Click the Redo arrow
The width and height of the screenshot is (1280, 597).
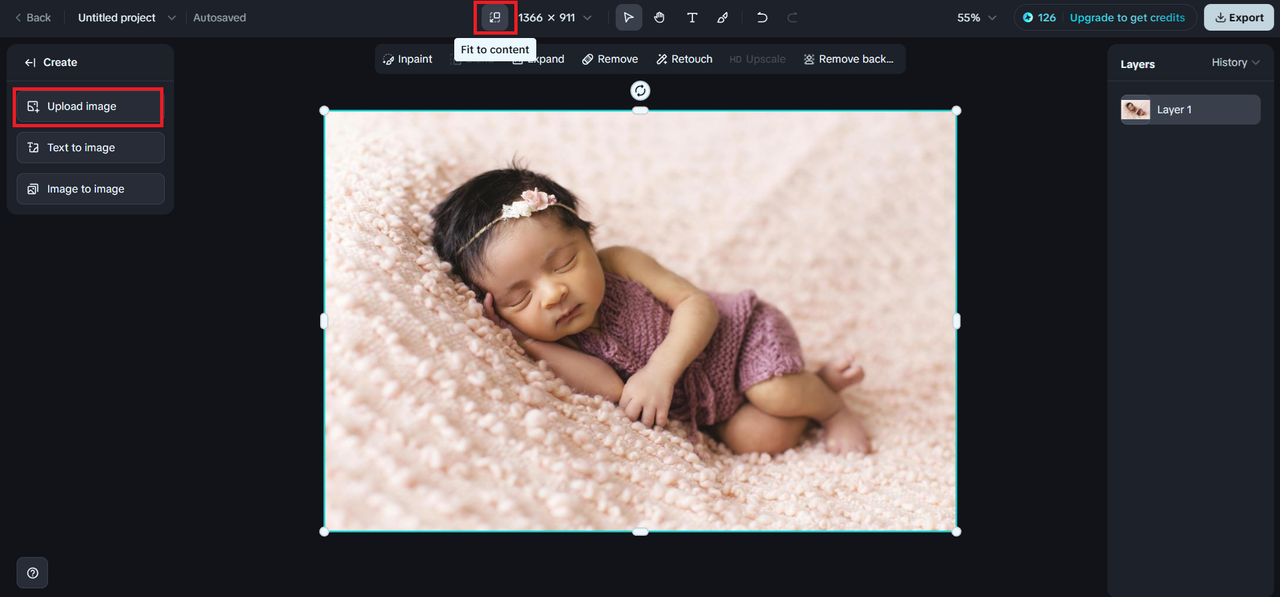tap(792, 18)
